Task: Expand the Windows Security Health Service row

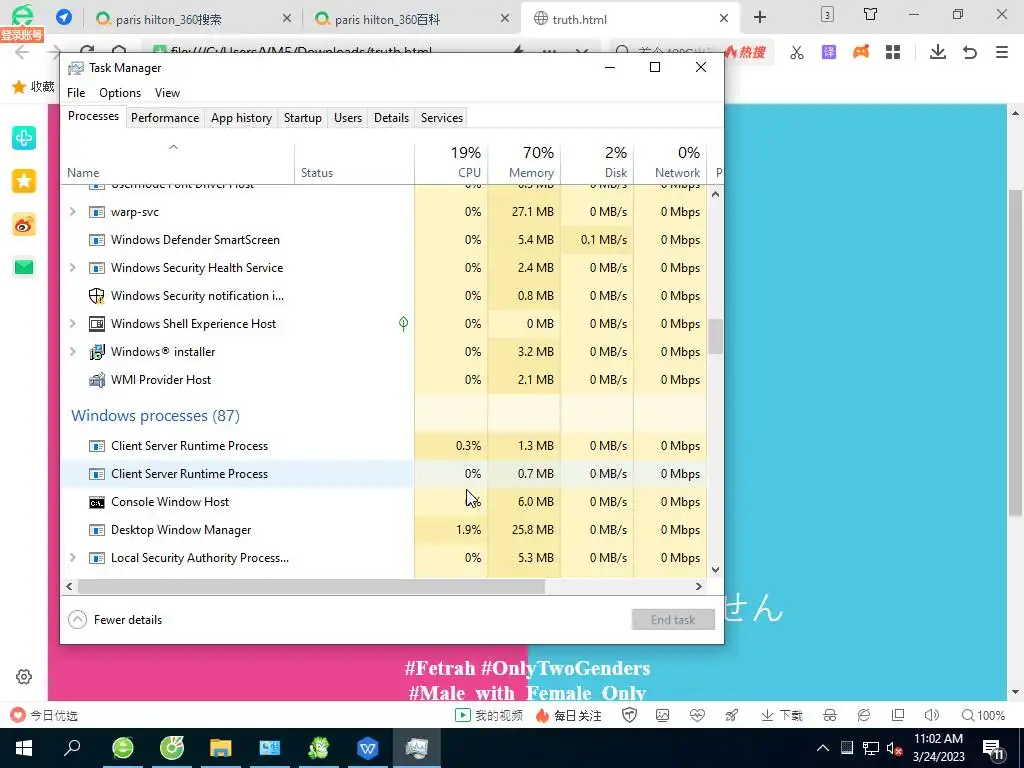Action: 72,268
